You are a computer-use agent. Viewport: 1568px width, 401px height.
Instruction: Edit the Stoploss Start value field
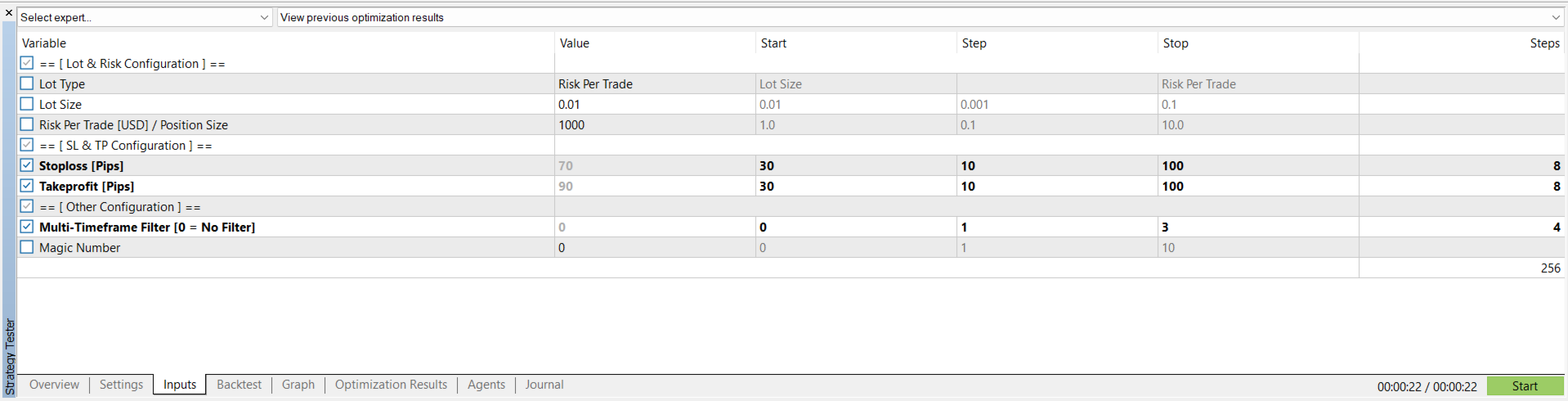coord(855,165)
